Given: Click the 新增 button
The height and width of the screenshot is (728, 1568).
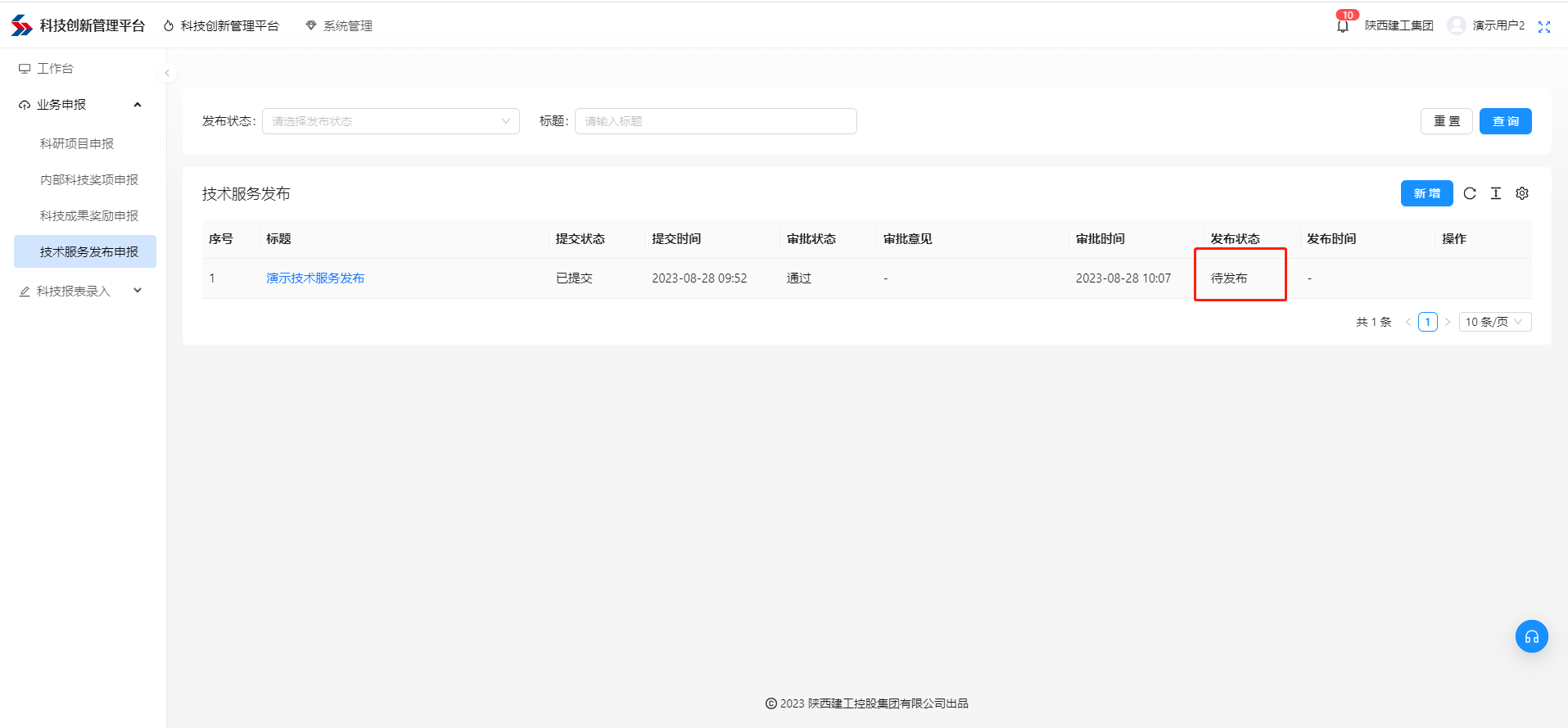Looking at the screenshot, I should [1426, 193].
